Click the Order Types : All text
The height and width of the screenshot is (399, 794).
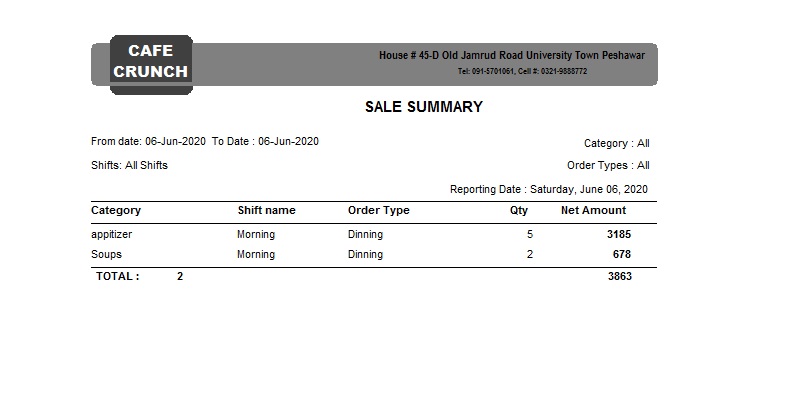608,166
